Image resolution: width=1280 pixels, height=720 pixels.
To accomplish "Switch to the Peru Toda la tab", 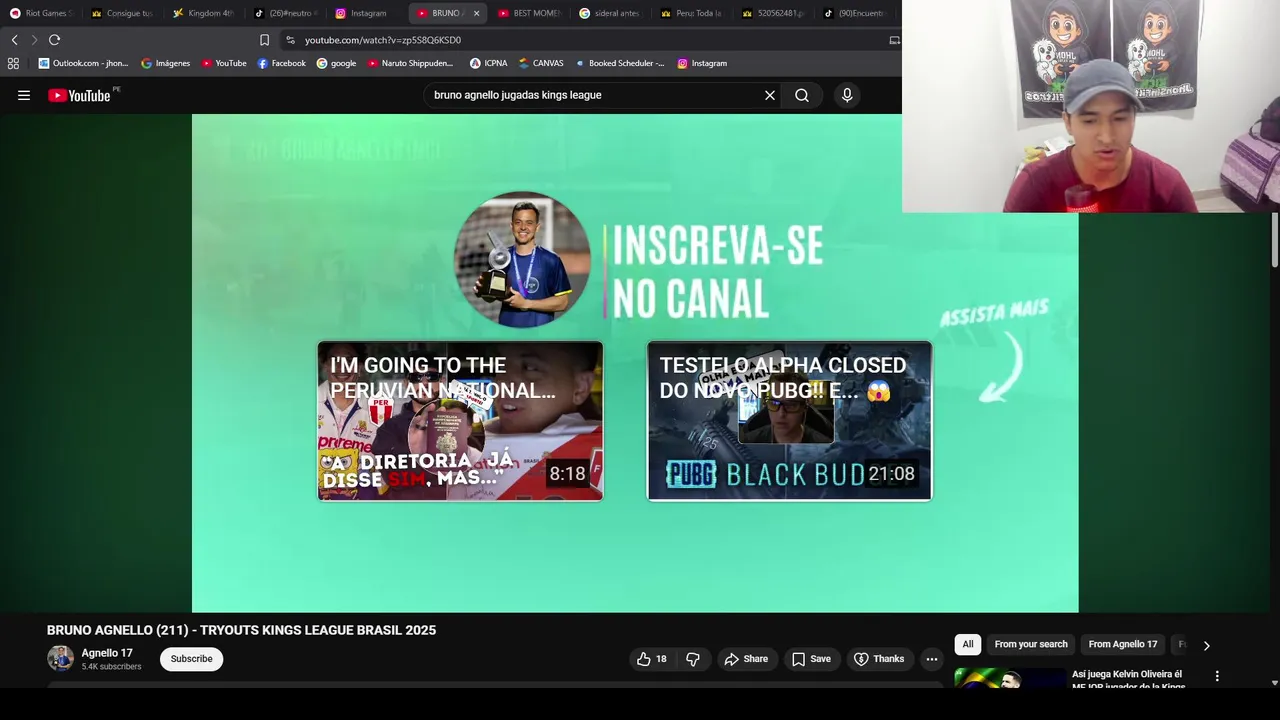I will (x=691, y=13).
